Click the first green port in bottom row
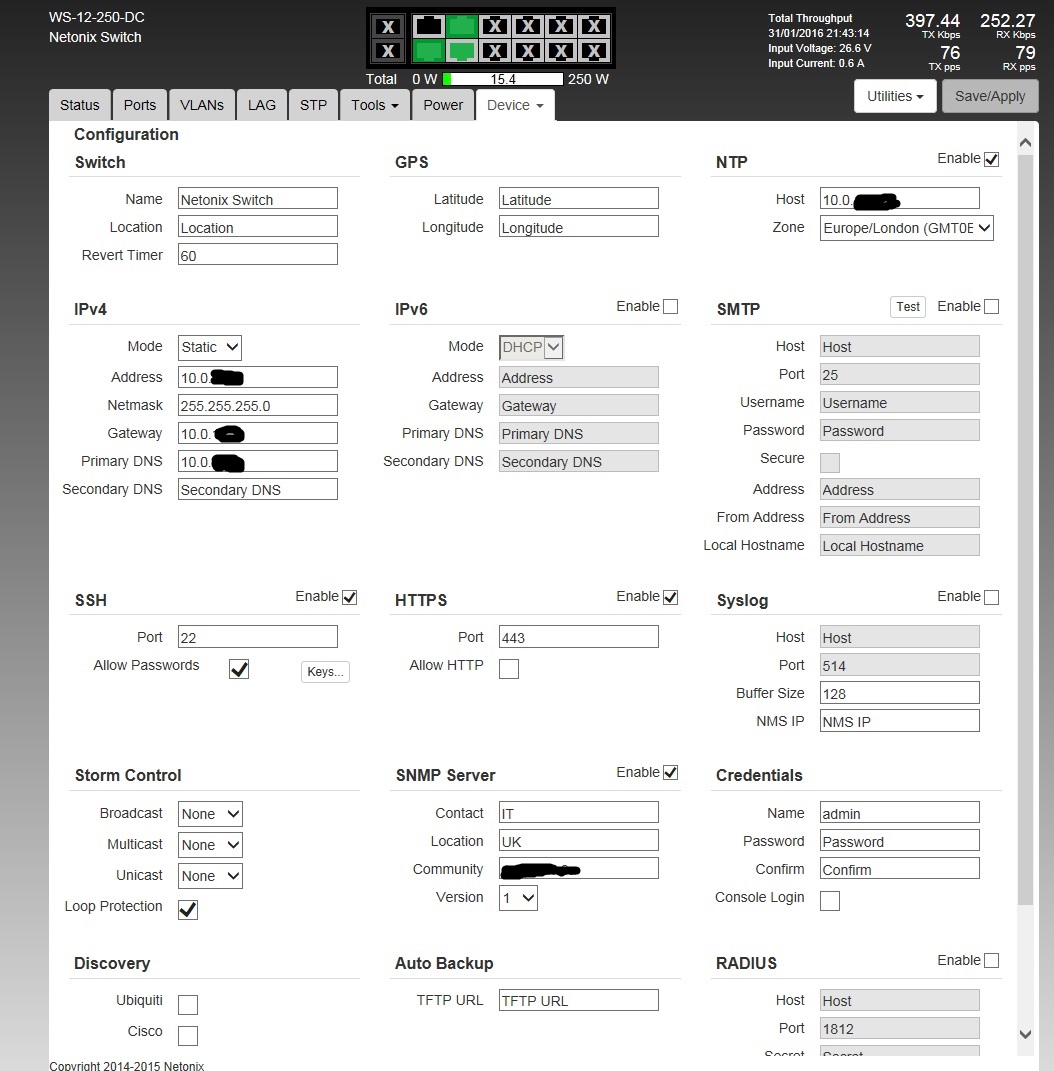Screen dimensions: 1054x1071 (429, 51)
